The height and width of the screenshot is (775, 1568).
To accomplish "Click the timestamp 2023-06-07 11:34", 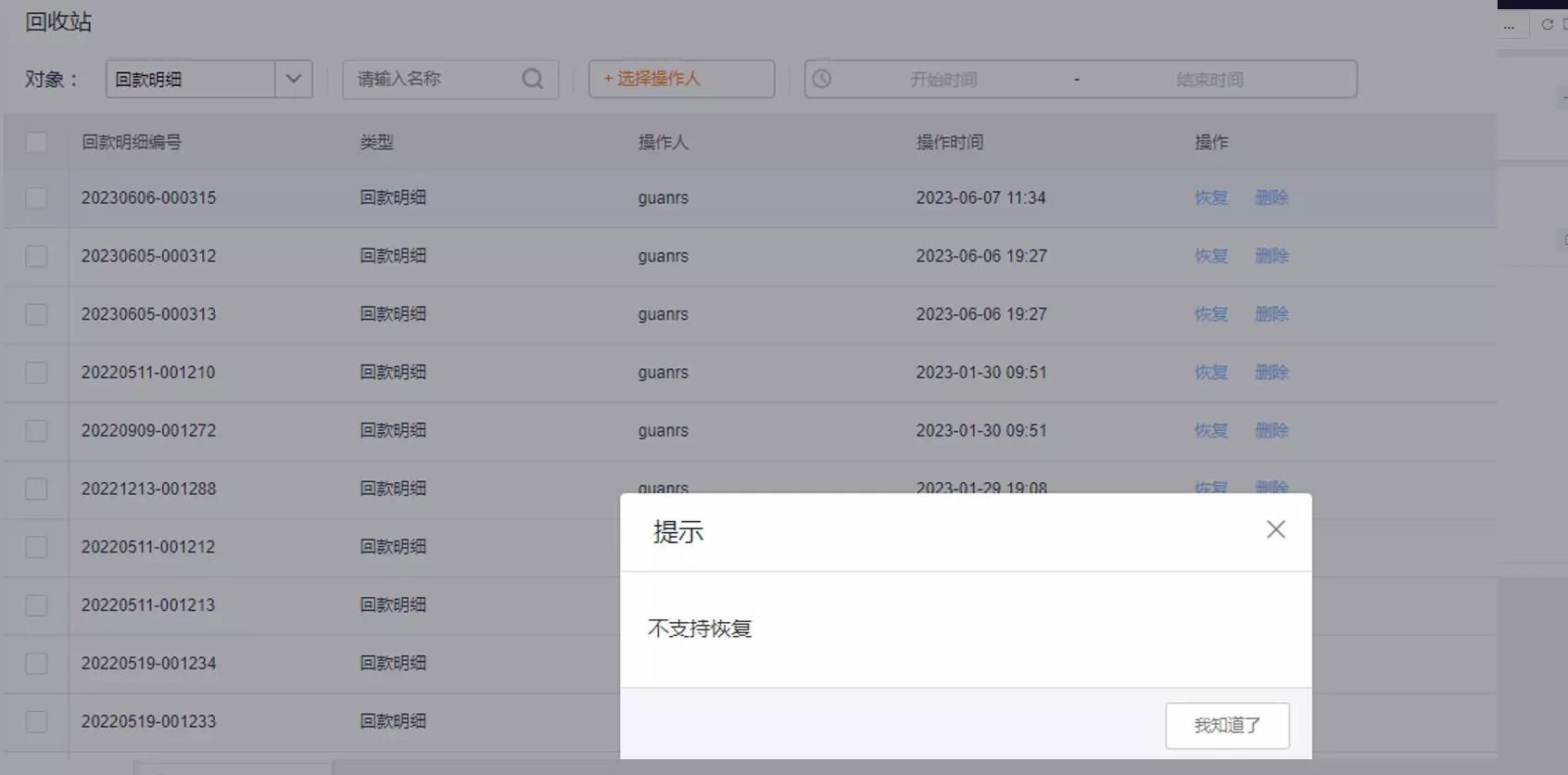I will [x=980, y=197].
